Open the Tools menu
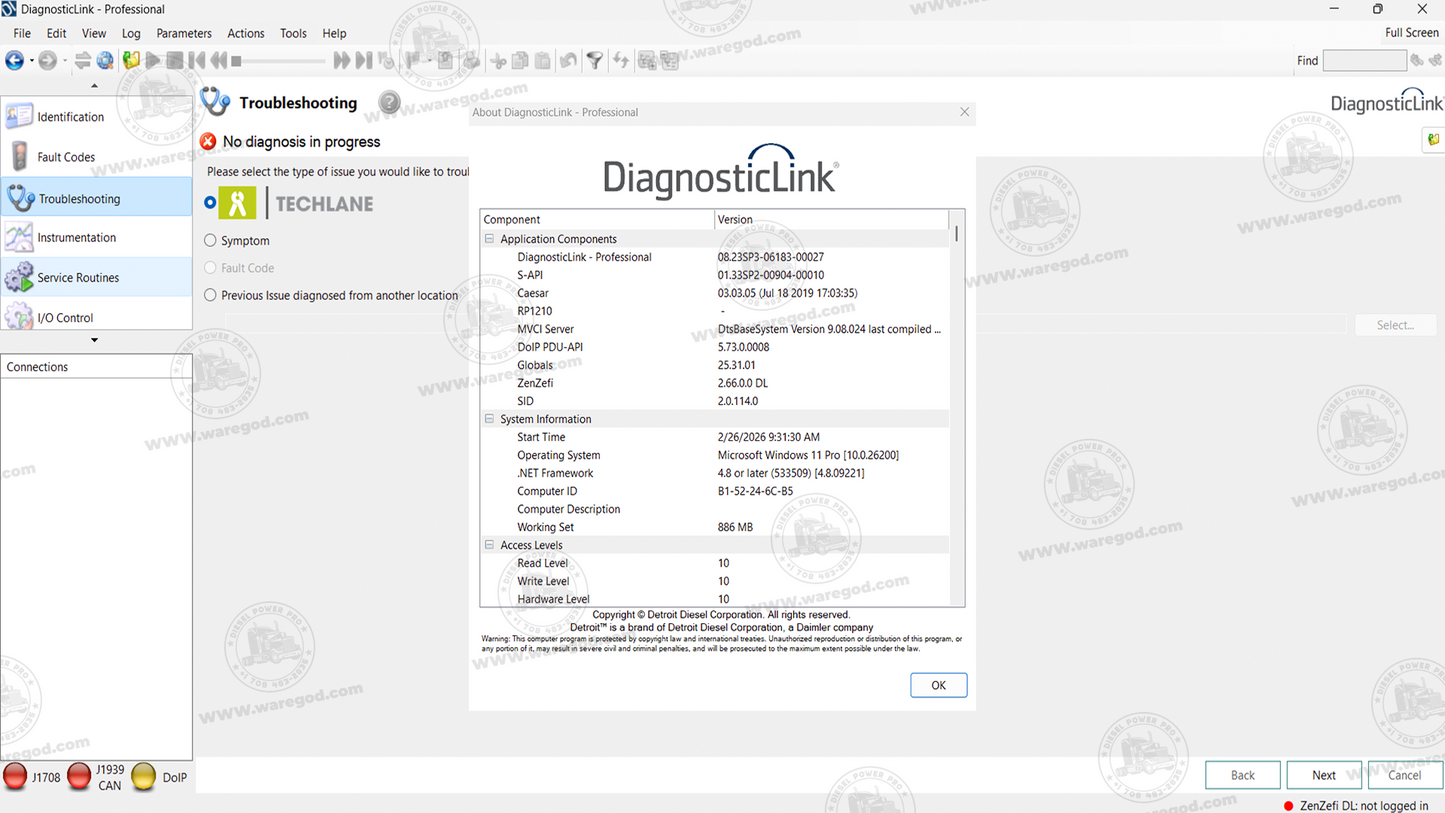 pyautogui.click(x=293, y=33)
